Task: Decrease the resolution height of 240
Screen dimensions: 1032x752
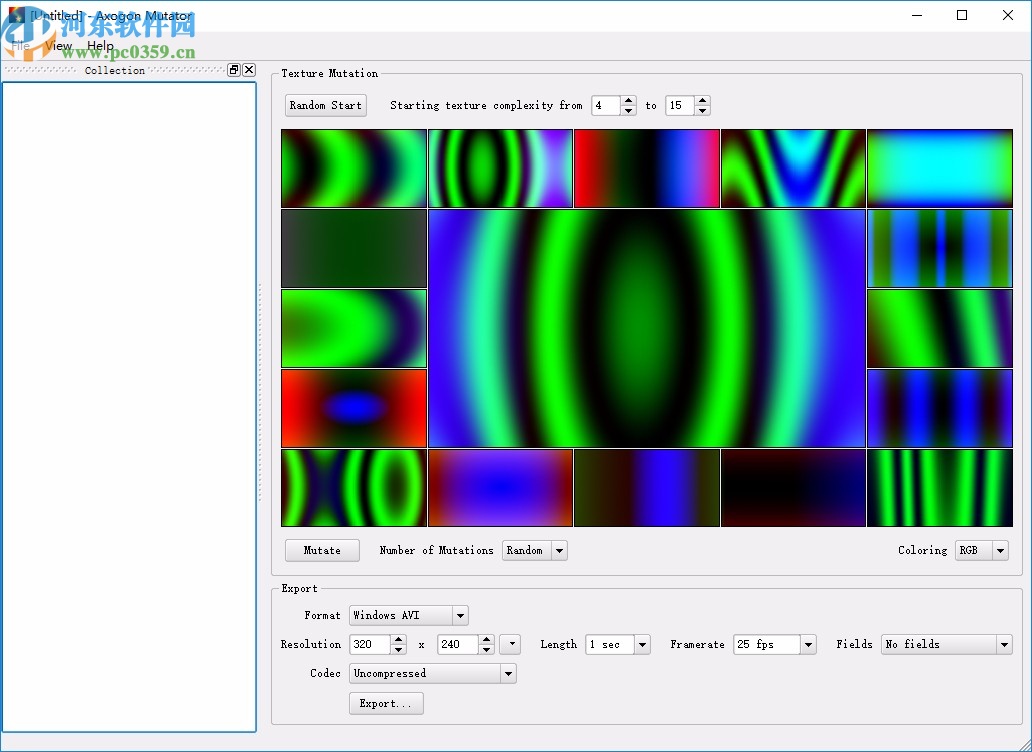Action: (x=486, y=650)
